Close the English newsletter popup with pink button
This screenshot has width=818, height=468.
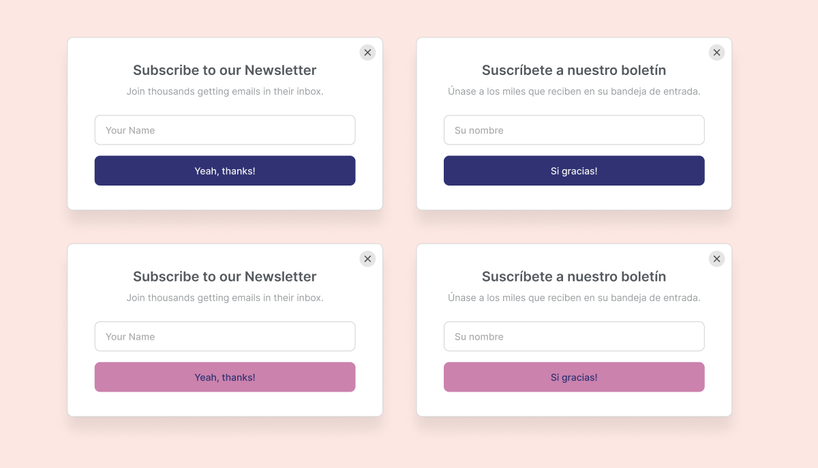(367, 259)
